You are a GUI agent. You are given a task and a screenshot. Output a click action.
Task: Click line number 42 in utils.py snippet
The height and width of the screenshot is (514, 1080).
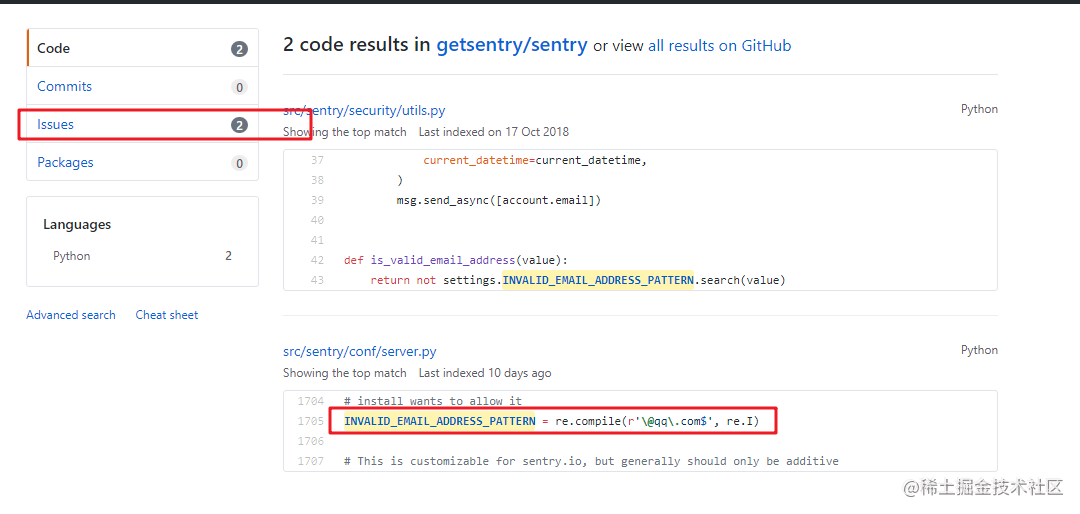coord(317,260)
